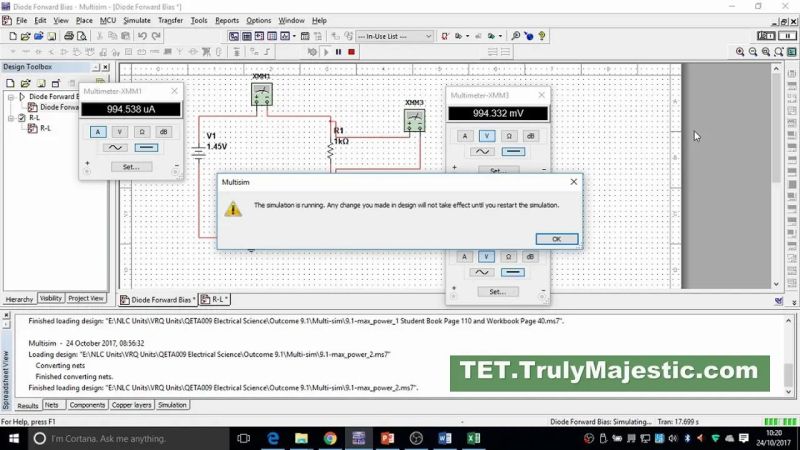
Task: Click the Redo toolbar icon
Action: [x=156, y=36]
